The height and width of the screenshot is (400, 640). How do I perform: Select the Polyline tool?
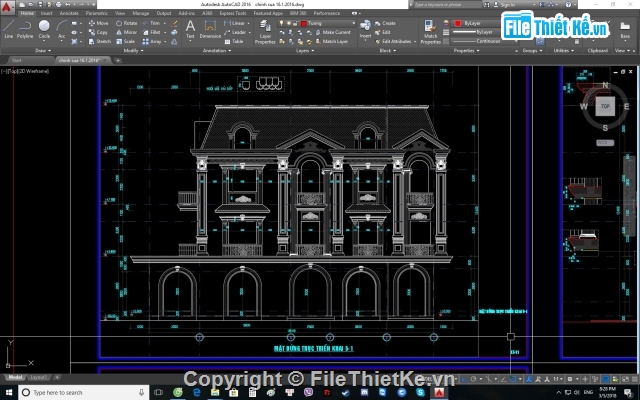(x=25, y=29)
